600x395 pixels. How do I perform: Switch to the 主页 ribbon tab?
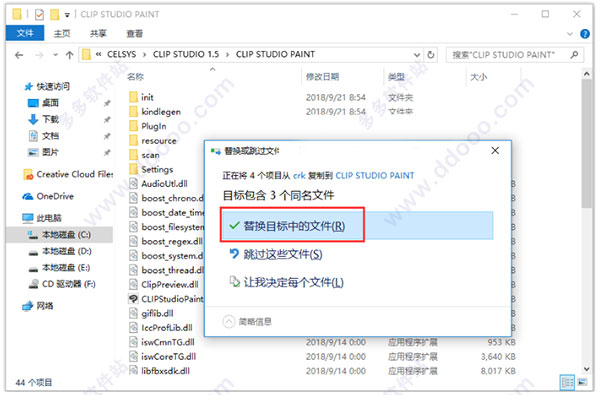point(62,33)
